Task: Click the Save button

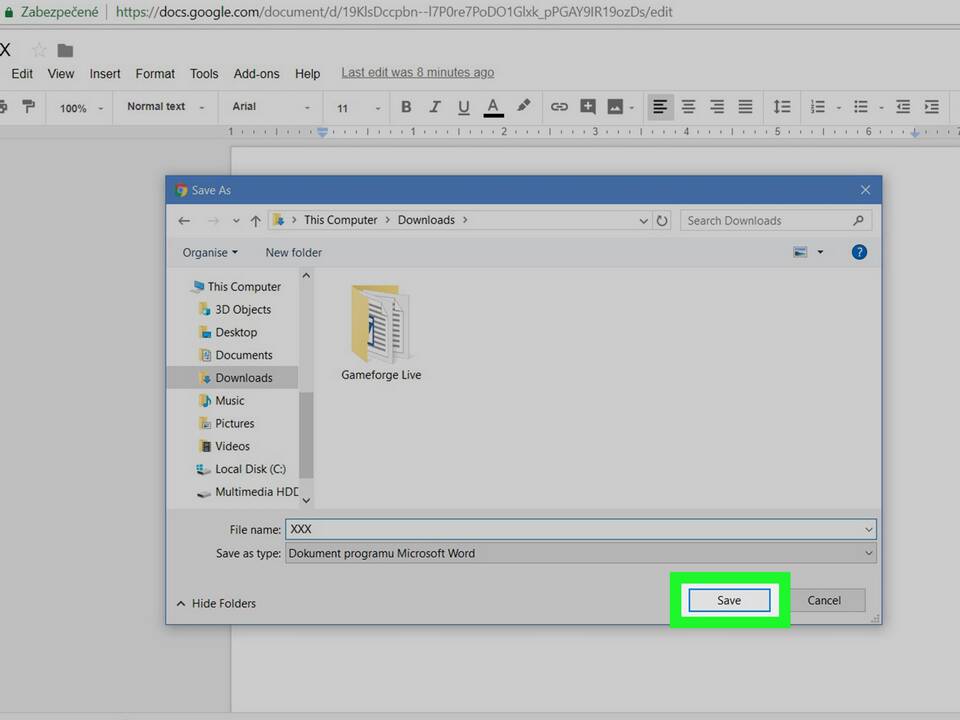Action: 729,600
